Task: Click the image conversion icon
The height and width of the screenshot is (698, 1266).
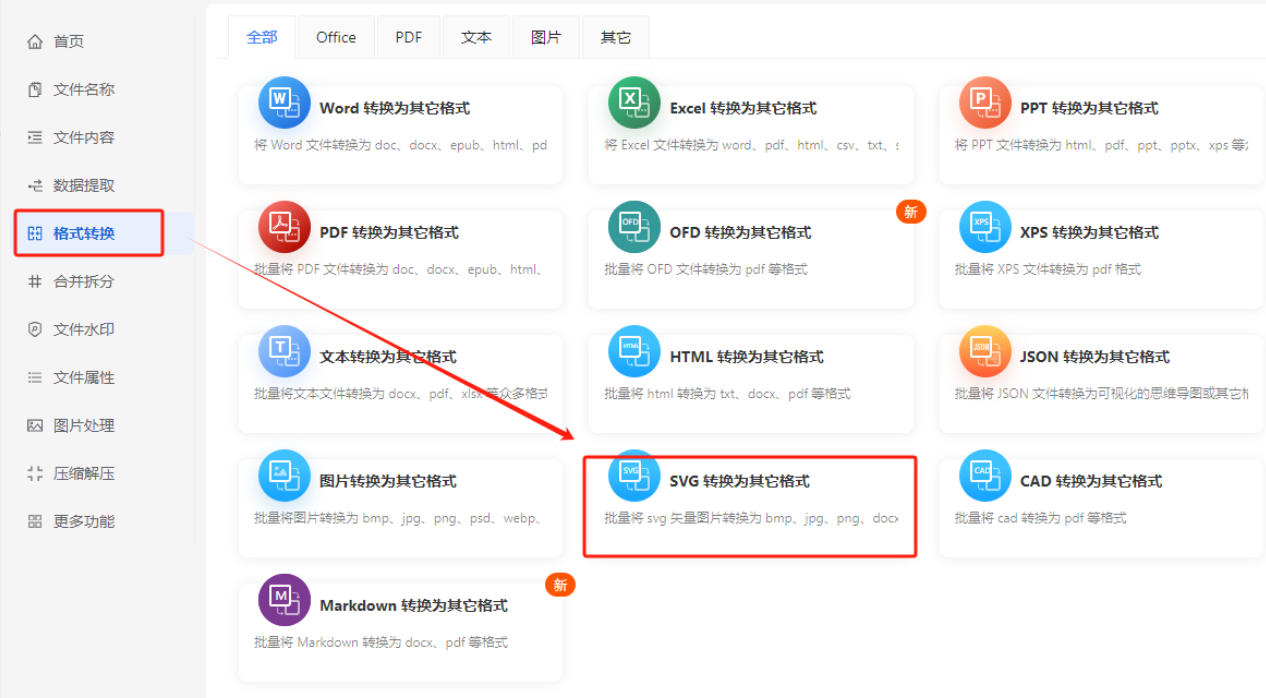Action: (284, 476)
